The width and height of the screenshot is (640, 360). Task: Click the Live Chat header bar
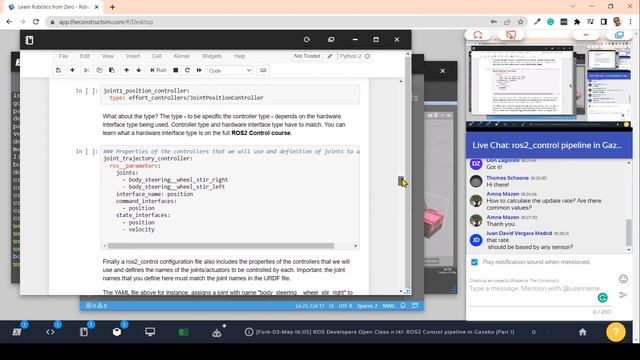(549, 145)
